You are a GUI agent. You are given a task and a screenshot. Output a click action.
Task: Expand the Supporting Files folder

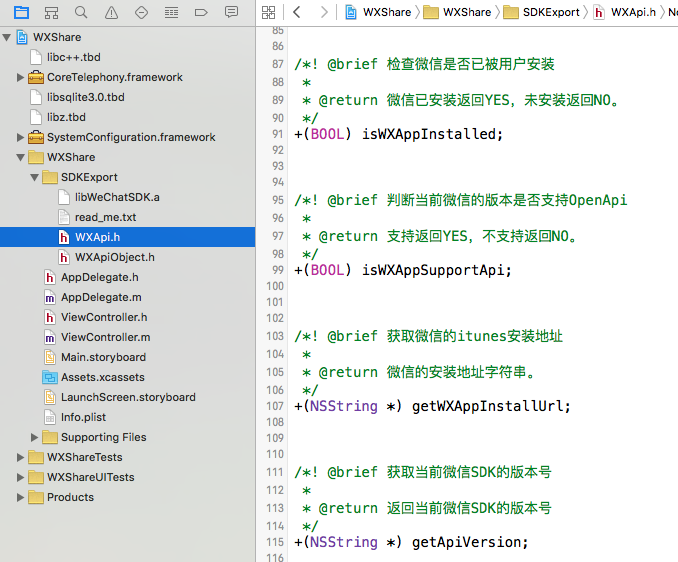pos(35,437)
